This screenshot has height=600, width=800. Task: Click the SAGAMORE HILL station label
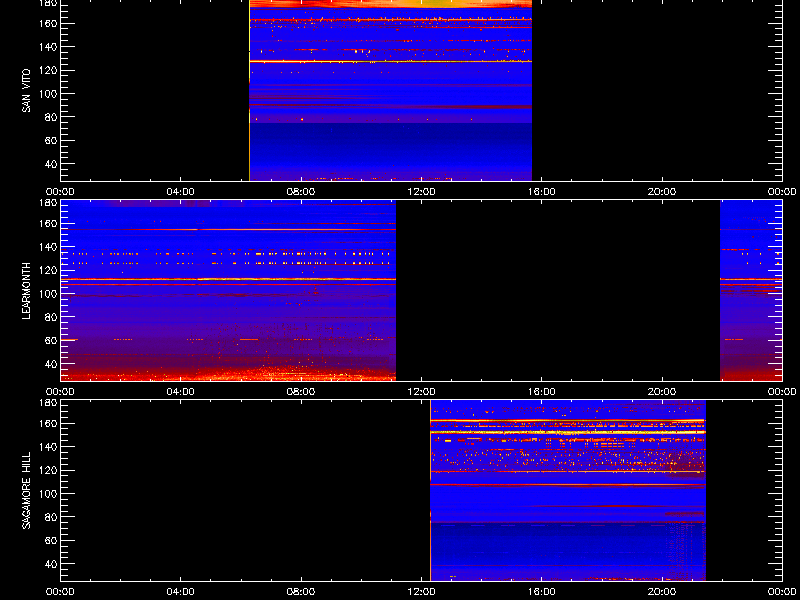pyautogui.click(x=26, y=490)
